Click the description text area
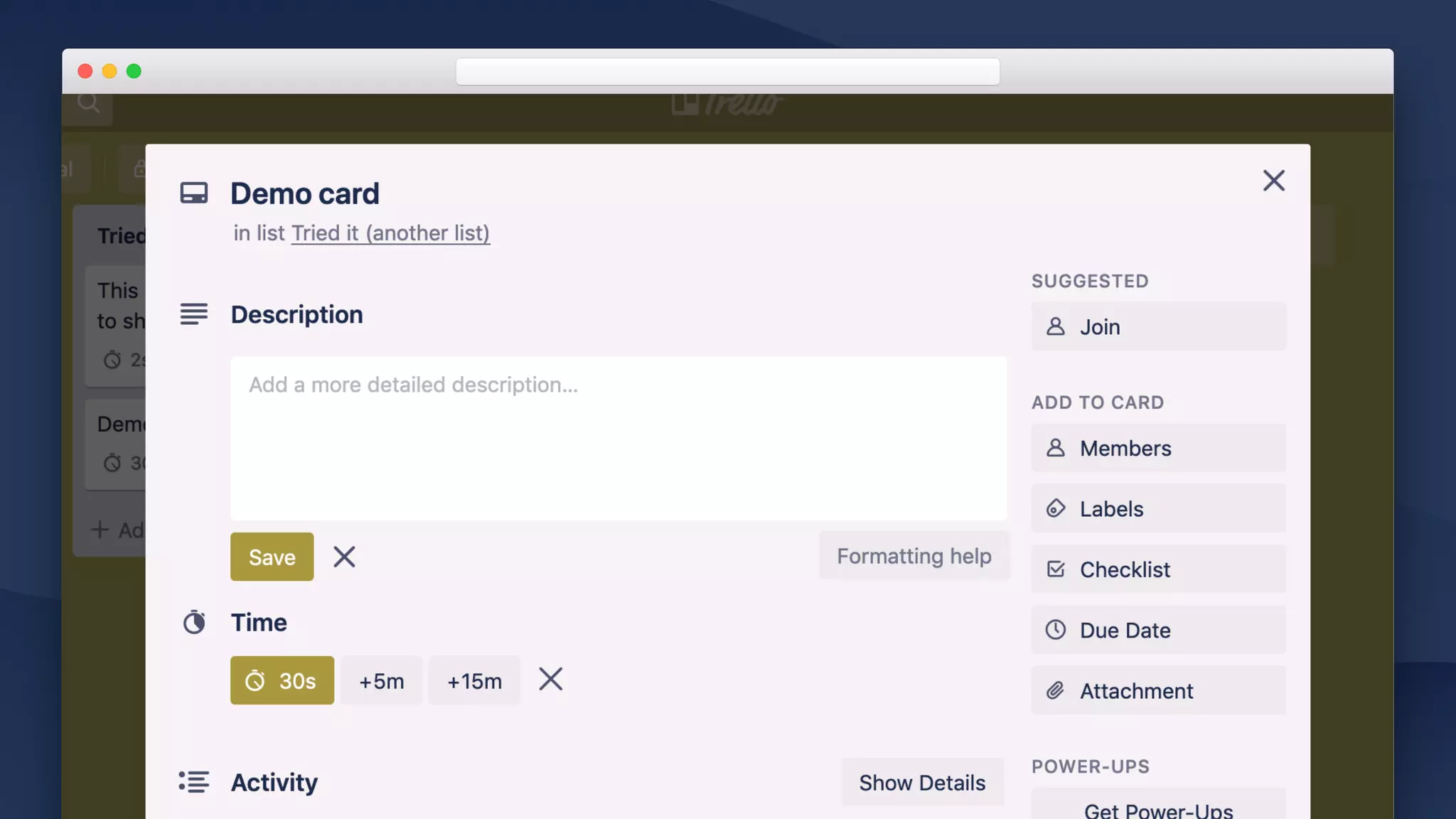 click(x=618, y=438)
